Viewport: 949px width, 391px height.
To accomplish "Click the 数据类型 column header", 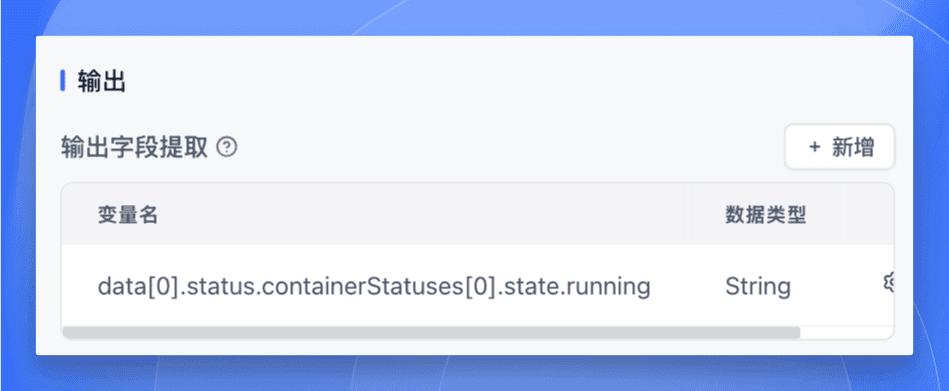I will (766, 215).
